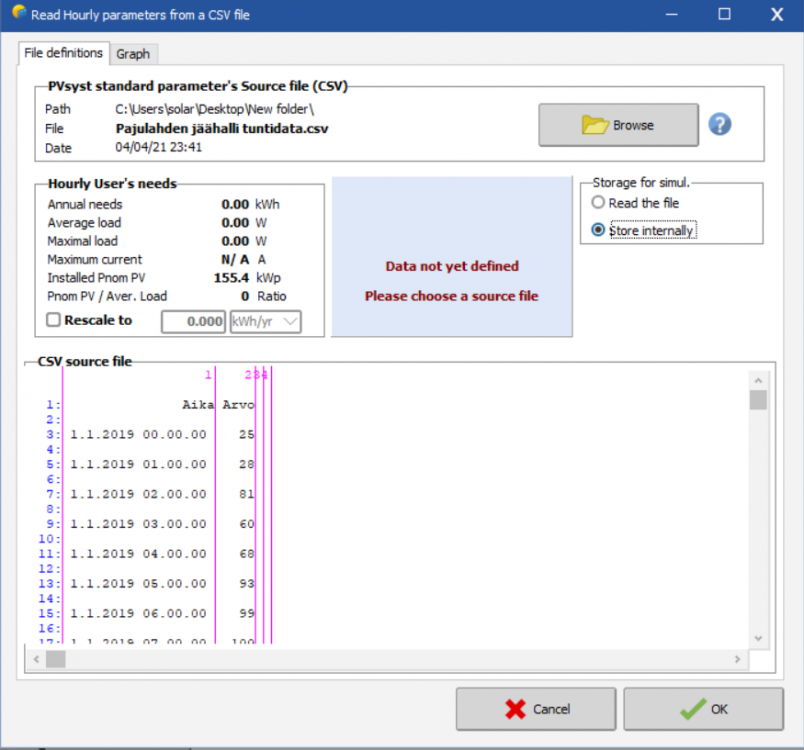Enable the Rescale to checkbox

[x=54, y=321]
